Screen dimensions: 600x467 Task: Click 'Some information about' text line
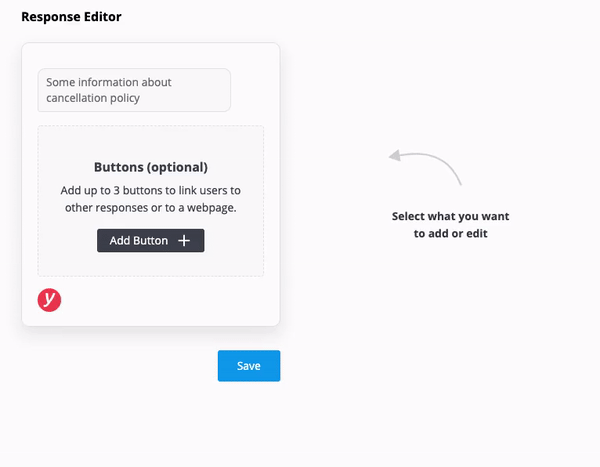point(109,82)
